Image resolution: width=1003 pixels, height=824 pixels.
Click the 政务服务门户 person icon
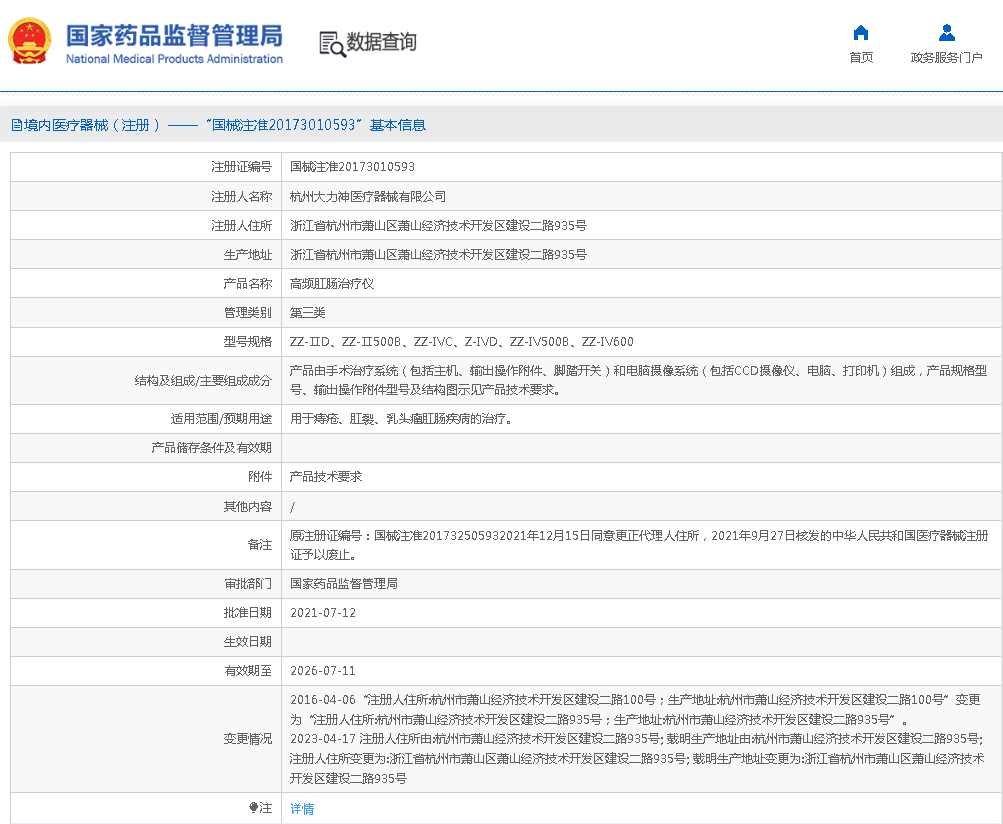(946, 32)
